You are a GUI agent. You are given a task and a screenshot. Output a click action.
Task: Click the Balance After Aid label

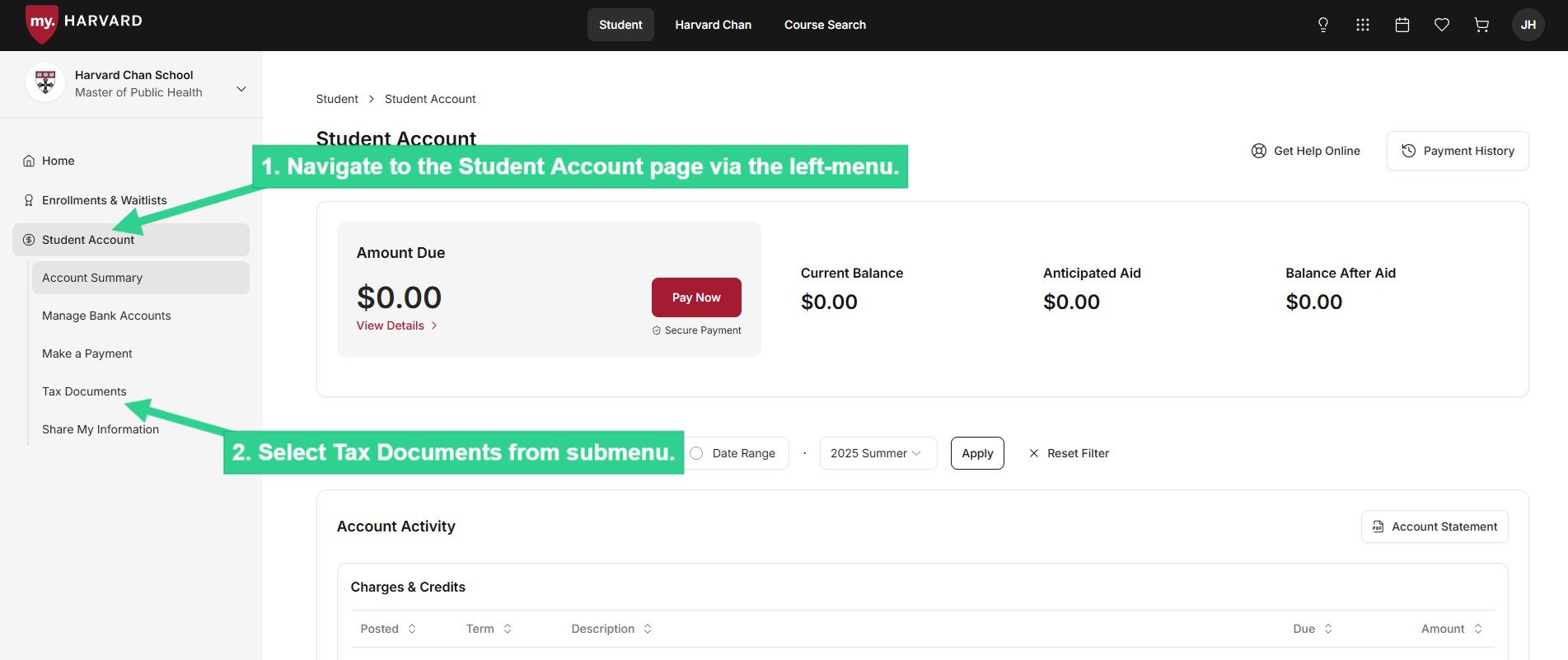[1341, 273]
